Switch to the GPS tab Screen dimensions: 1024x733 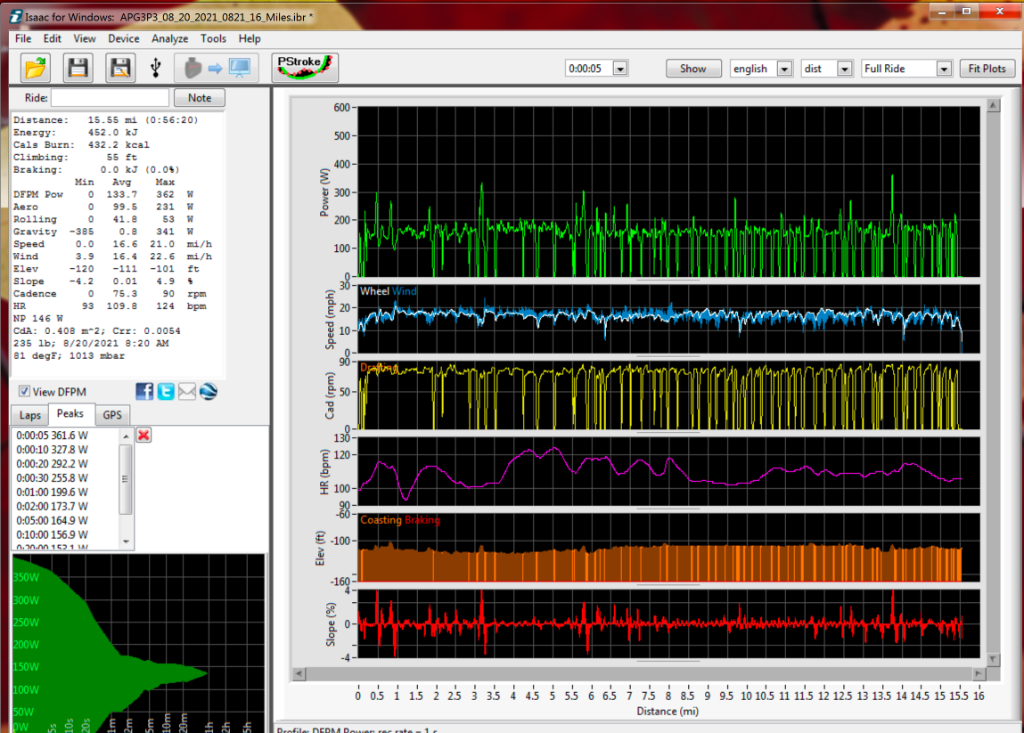point(112,414)
